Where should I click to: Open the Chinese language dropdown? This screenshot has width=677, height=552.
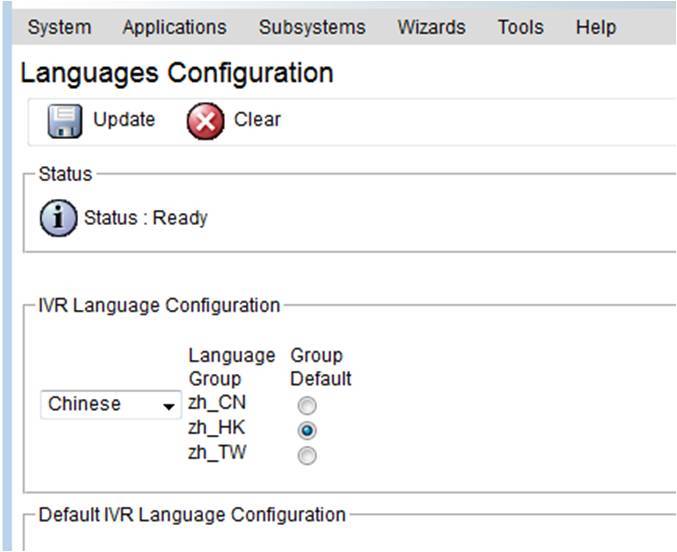[x=111, y=405]
